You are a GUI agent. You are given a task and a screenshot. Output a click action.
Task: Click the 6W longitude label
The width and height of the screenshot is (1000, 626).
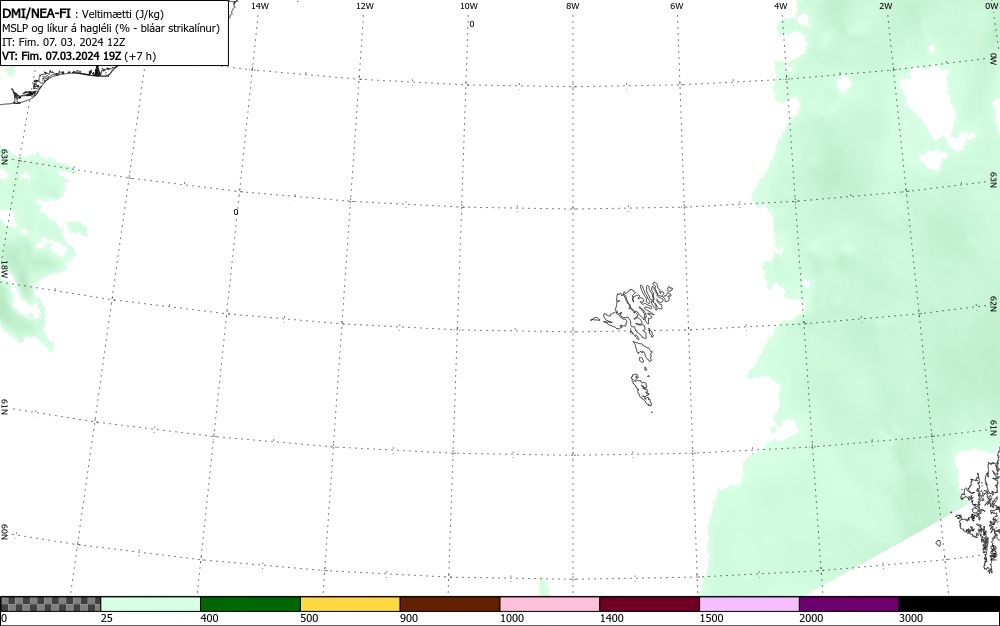coord(677,6)
